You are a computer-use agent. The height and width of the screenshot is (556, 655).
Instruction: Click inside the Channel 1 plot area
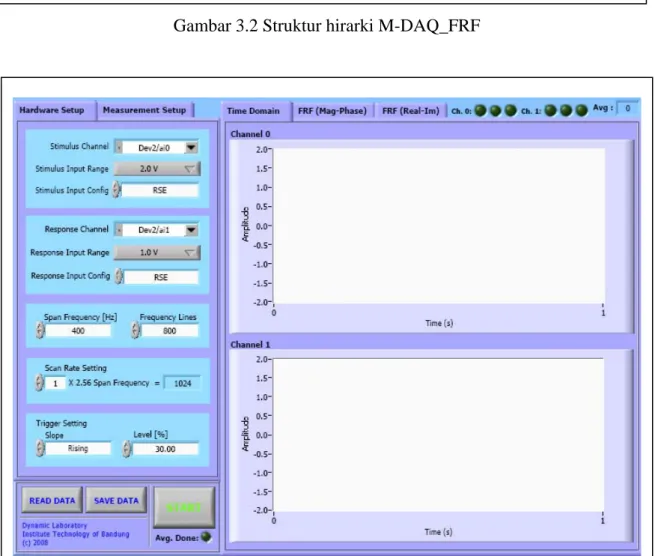coord(439,435)
